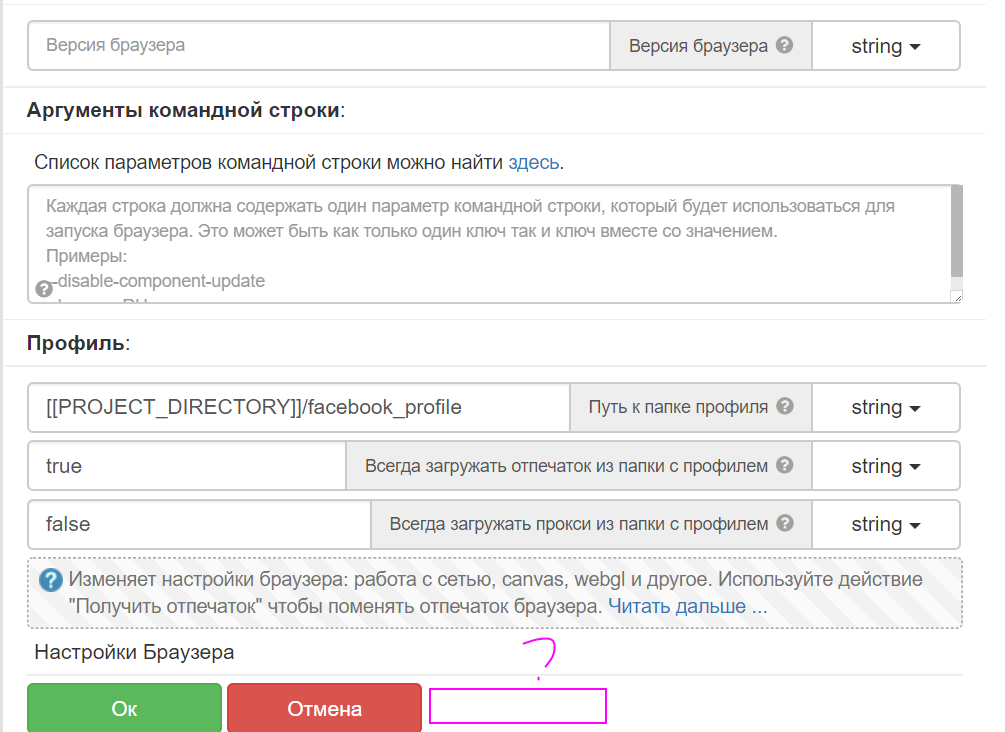Image resolution: width=1005 pixels, height=732 pixels.
Task: Click help icon next to Версия браузера
Action: coord(785,46)
